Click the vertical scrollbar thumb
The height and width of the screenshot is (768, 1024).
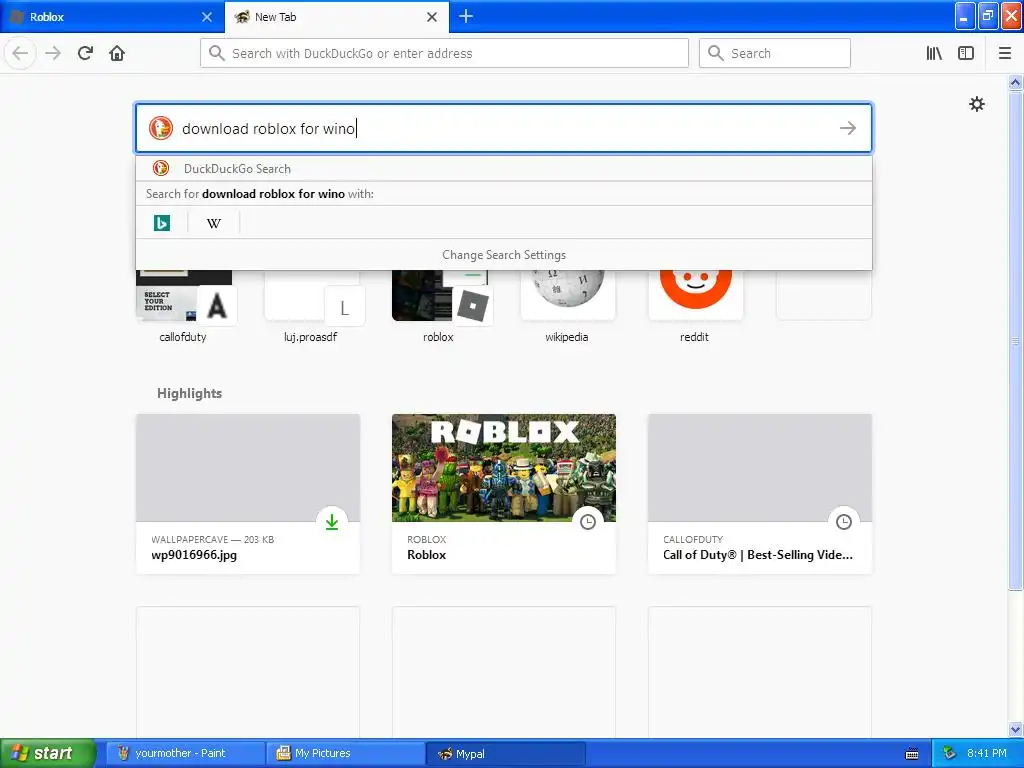[1016, 340]
